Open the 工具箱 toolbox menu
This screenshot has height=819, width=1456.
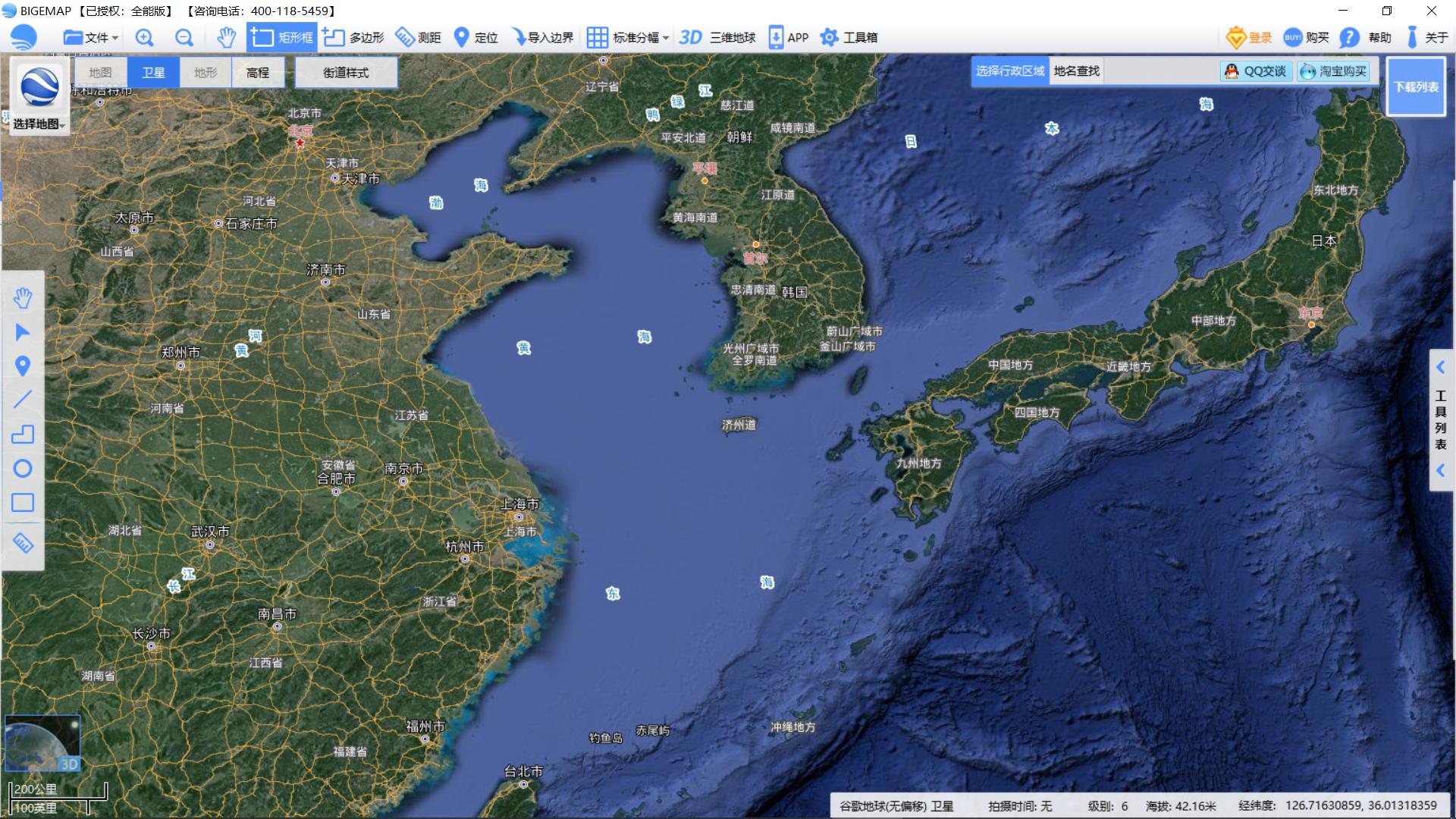pyautogui.click(x=849, y=37)
